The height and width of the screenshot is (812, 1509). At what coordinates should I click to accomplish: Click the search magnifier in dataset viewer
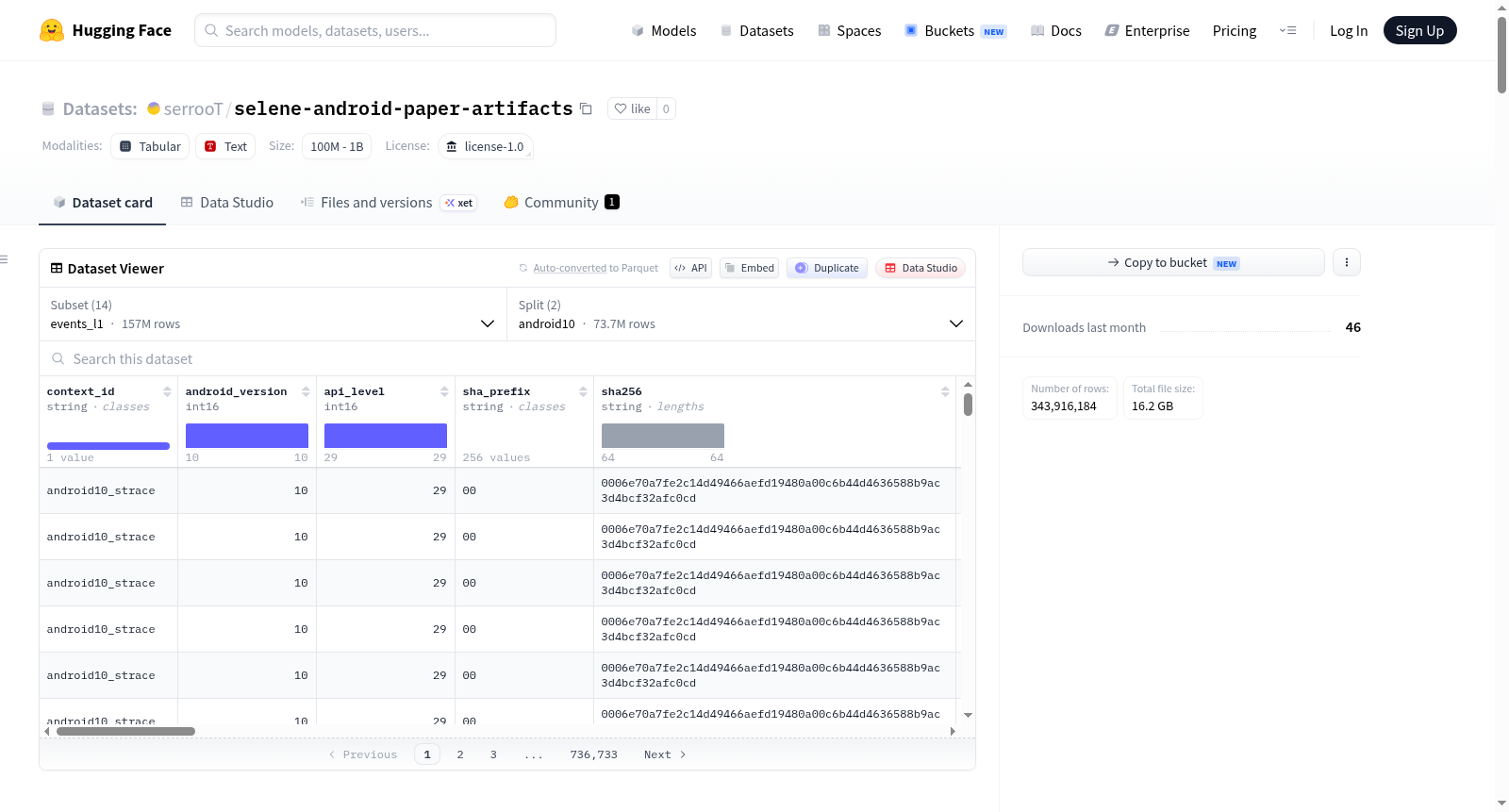(58, 358)
